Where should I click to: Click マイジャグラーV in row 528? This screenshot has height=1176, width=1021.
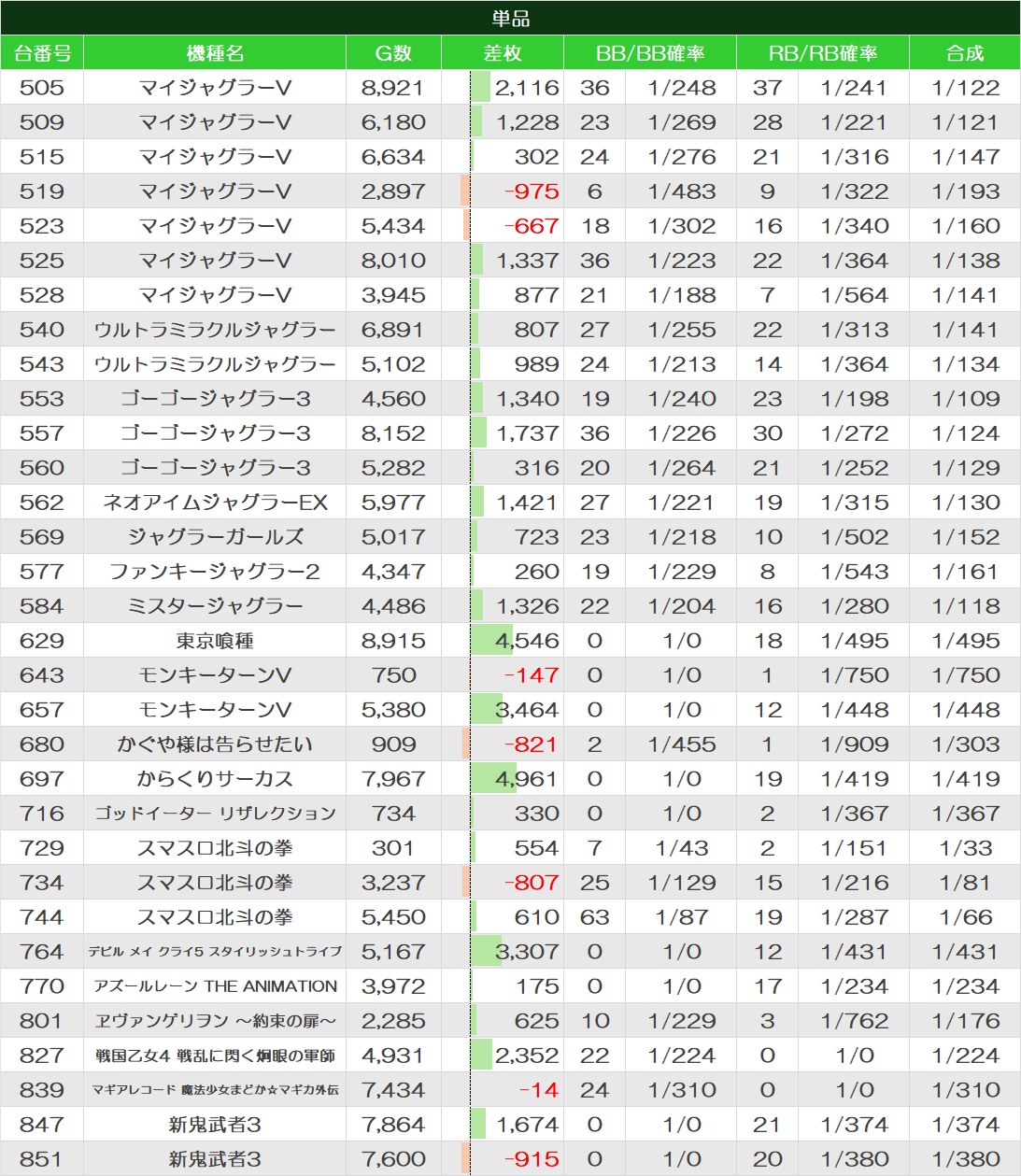(x=215, y=295)
